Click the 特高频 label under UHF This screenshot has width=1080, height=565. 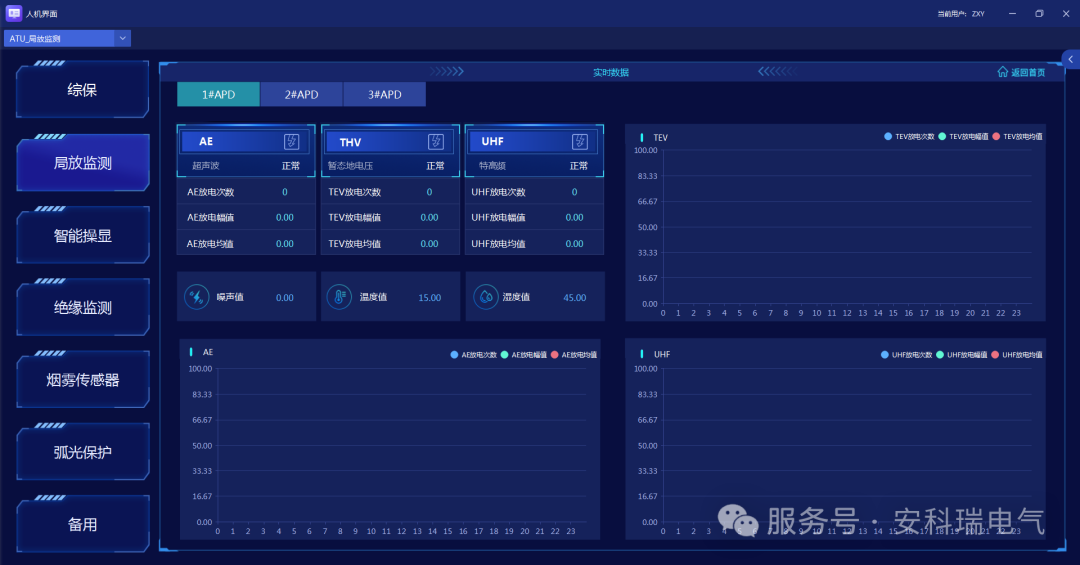pyautogui.click(x=492, y=166)
